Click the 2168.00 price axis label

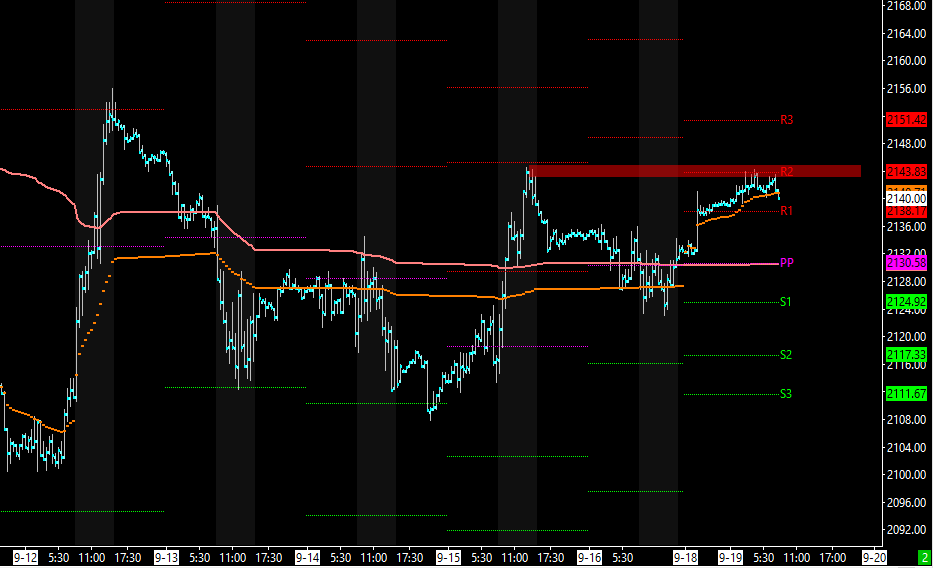[906, 6]
